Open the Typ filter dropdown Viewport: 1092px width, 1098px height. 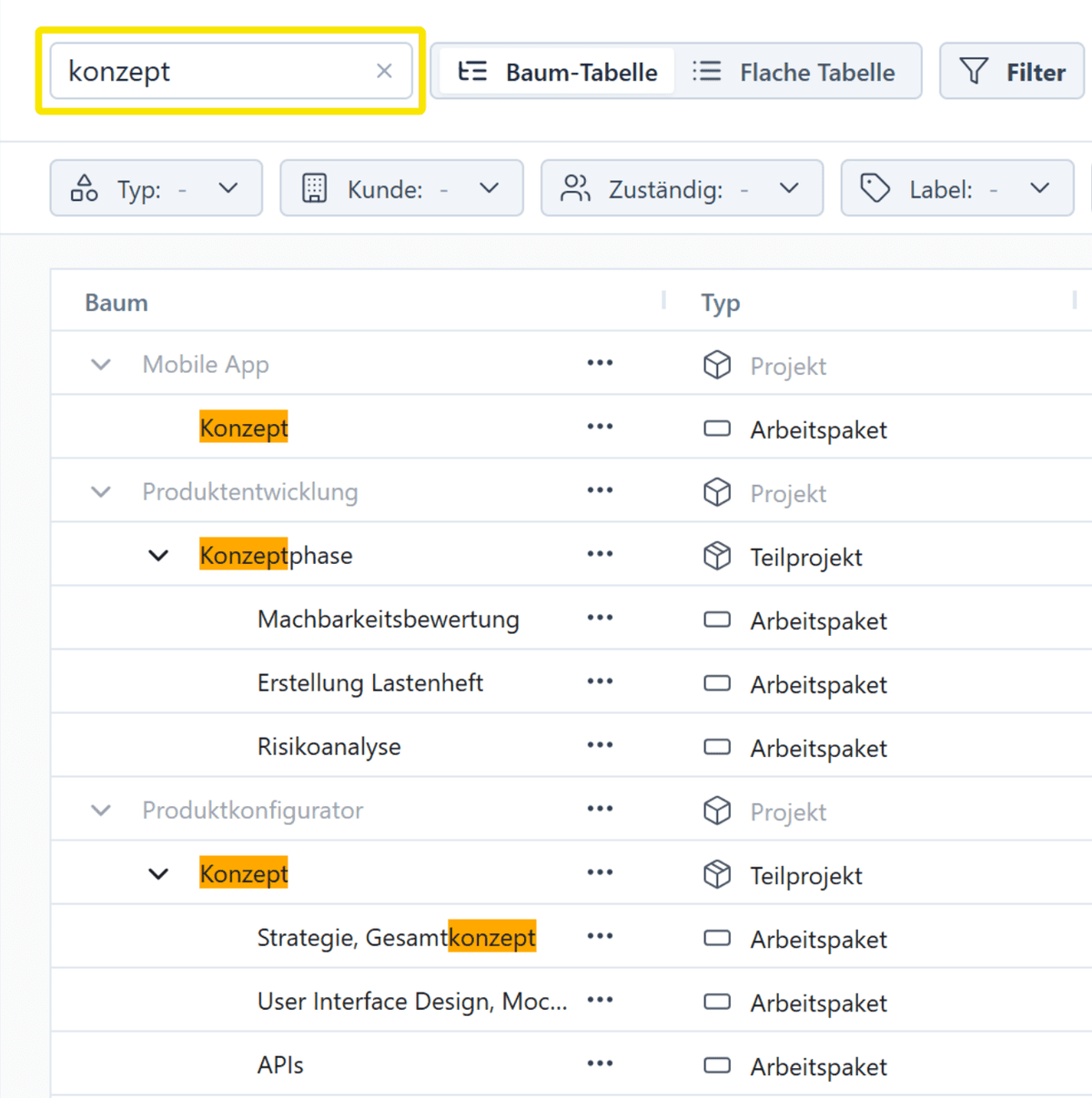156,189
